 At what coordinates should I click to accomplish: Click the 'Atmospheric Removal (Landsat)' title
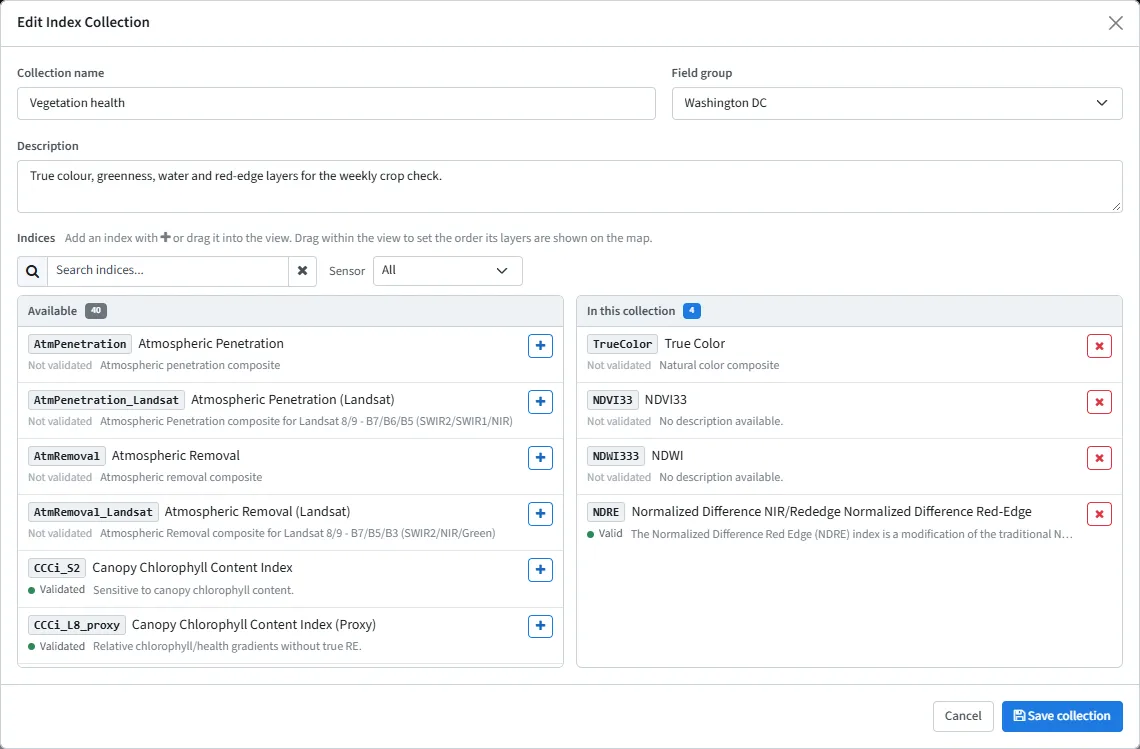257,512
